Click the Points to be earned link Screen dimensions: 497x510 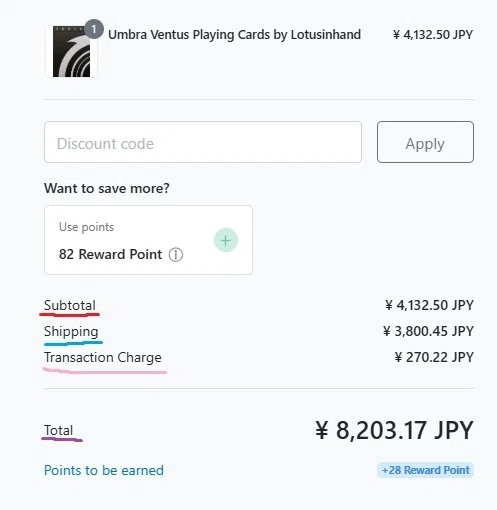[104, 470]
